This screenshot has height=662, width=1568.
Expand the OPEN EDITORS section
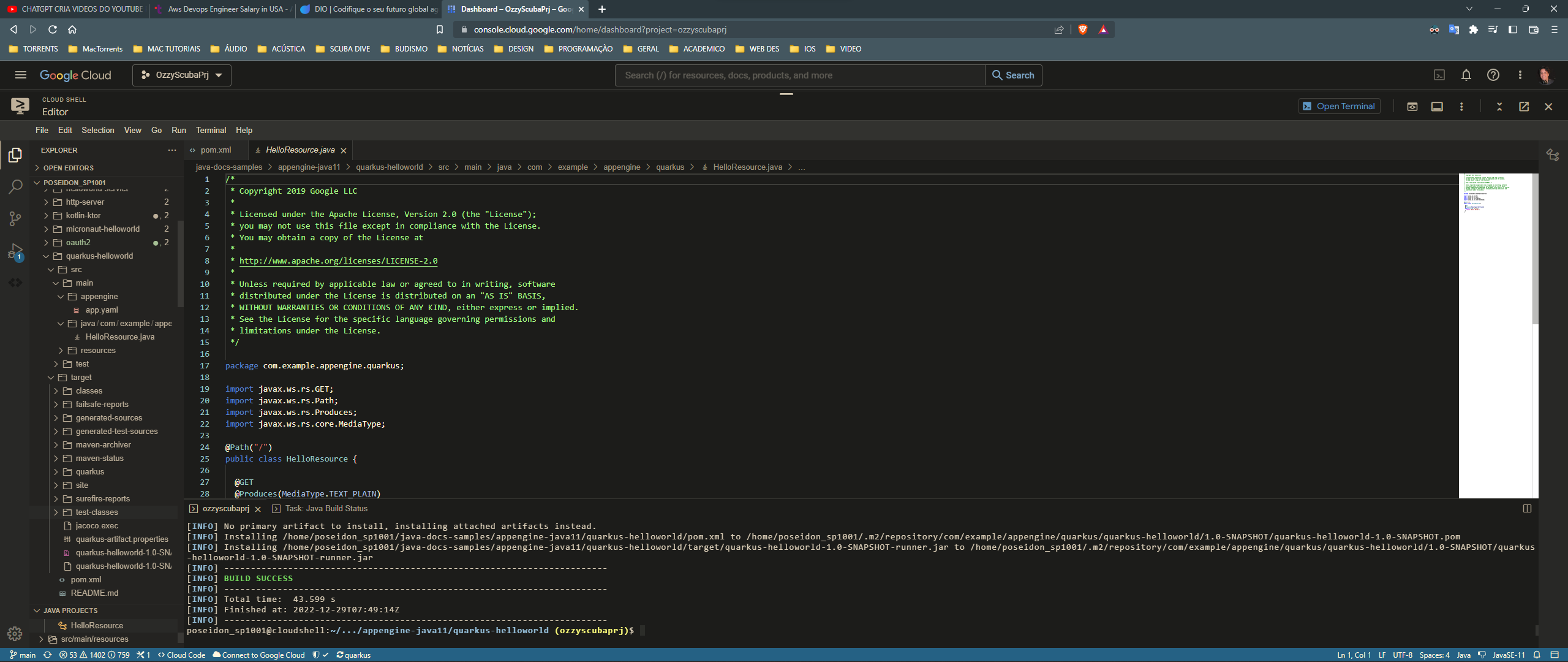(x=68, y=168)
